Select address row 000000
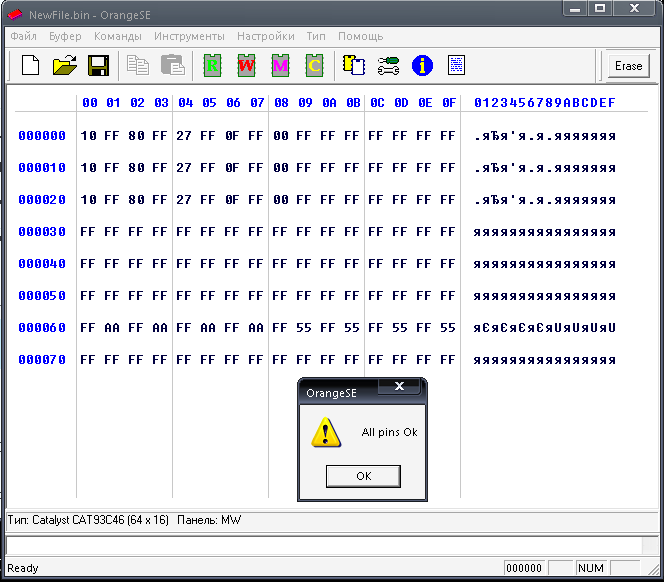The width and height of the screenshot is (664, 582). (x=42, y=136)
